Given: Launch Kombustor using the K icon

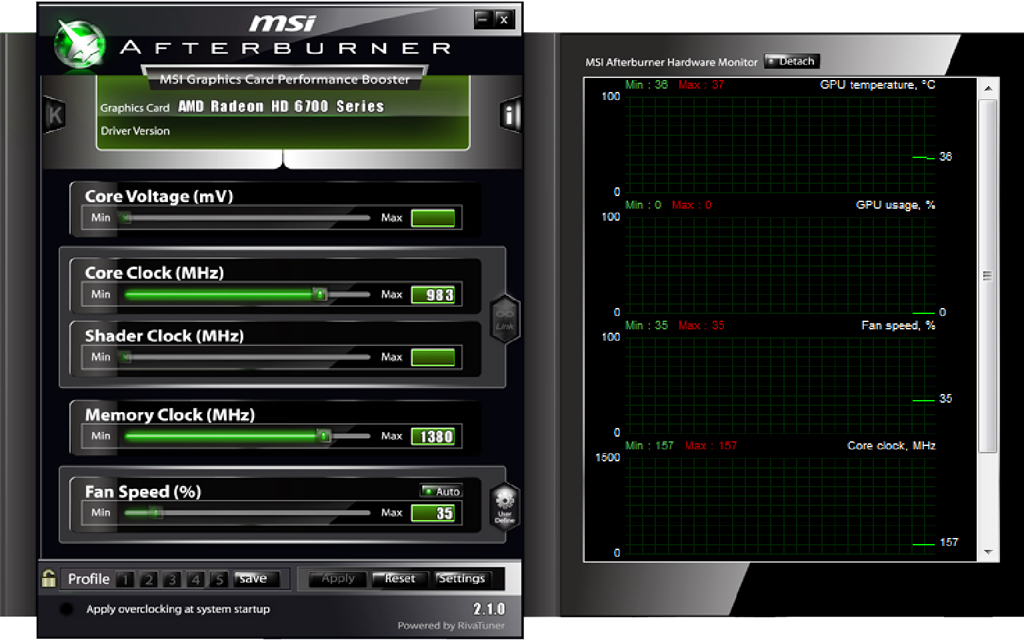Looking at the screenshot, I should [x=53, y=113].
